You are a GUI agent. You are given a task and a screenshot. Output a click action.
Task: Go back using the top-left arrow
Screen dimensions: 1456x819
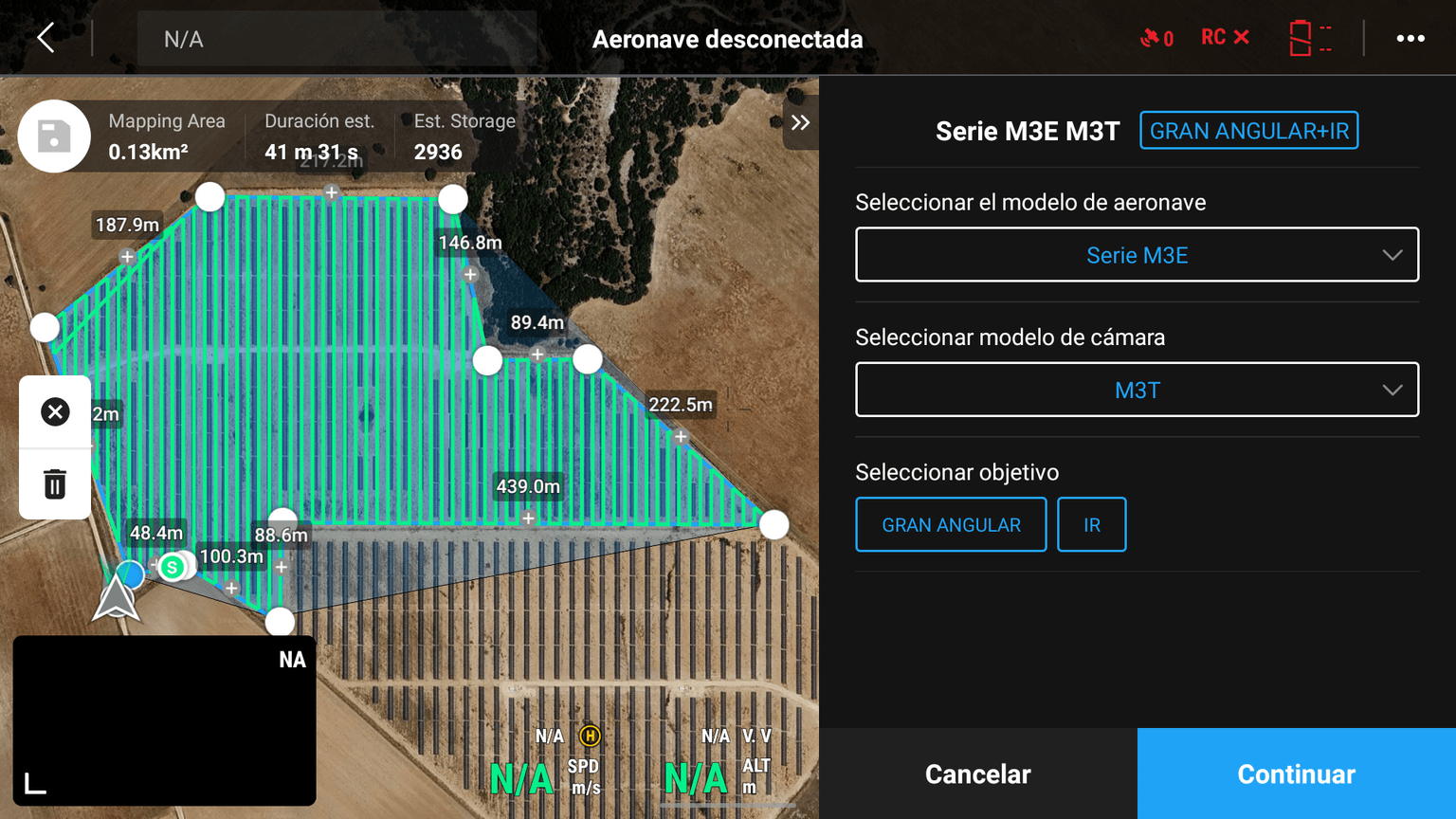coord(45,38)
